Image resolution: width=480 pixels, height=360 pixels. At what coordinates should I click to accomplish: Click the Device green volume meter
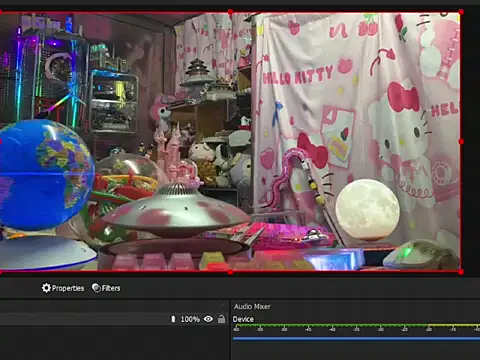[356, 325]
